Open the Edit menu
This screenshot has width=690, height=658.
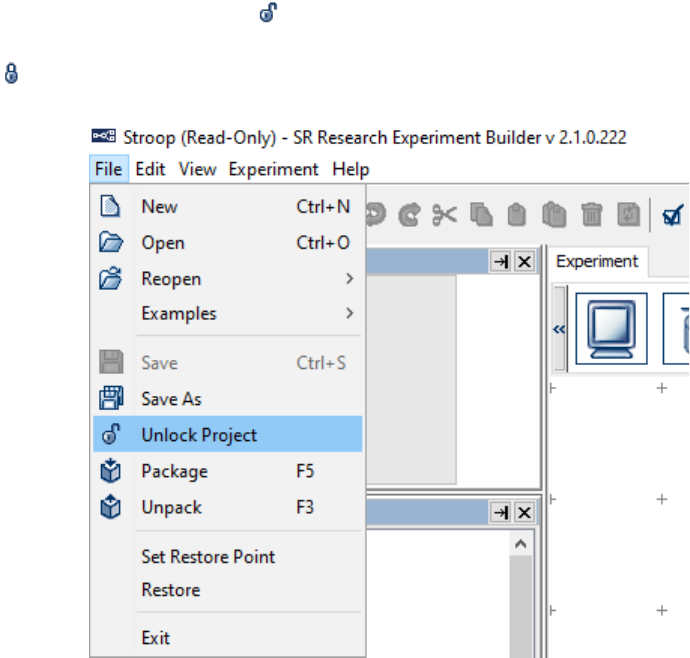coord(150,169)
